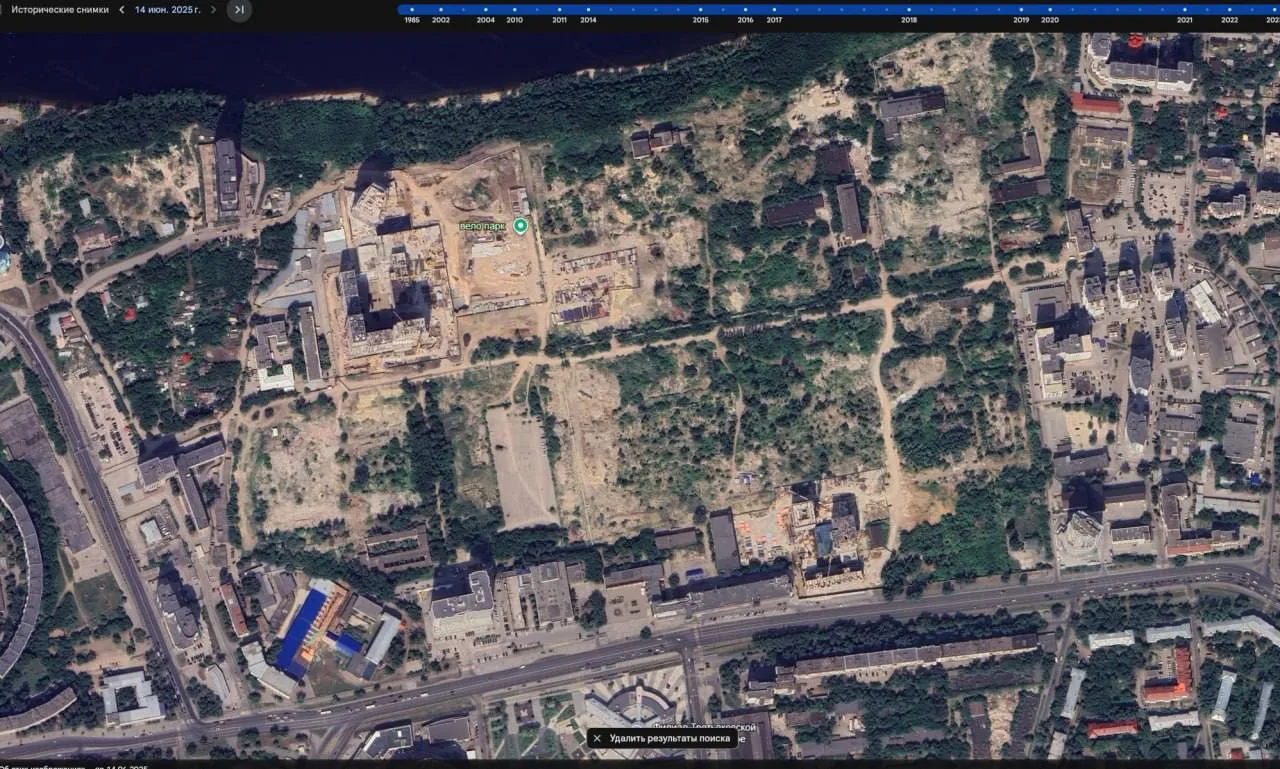Select the 2002 marker on the timeline
The image size is (1280, 769).
pos(441,10)
